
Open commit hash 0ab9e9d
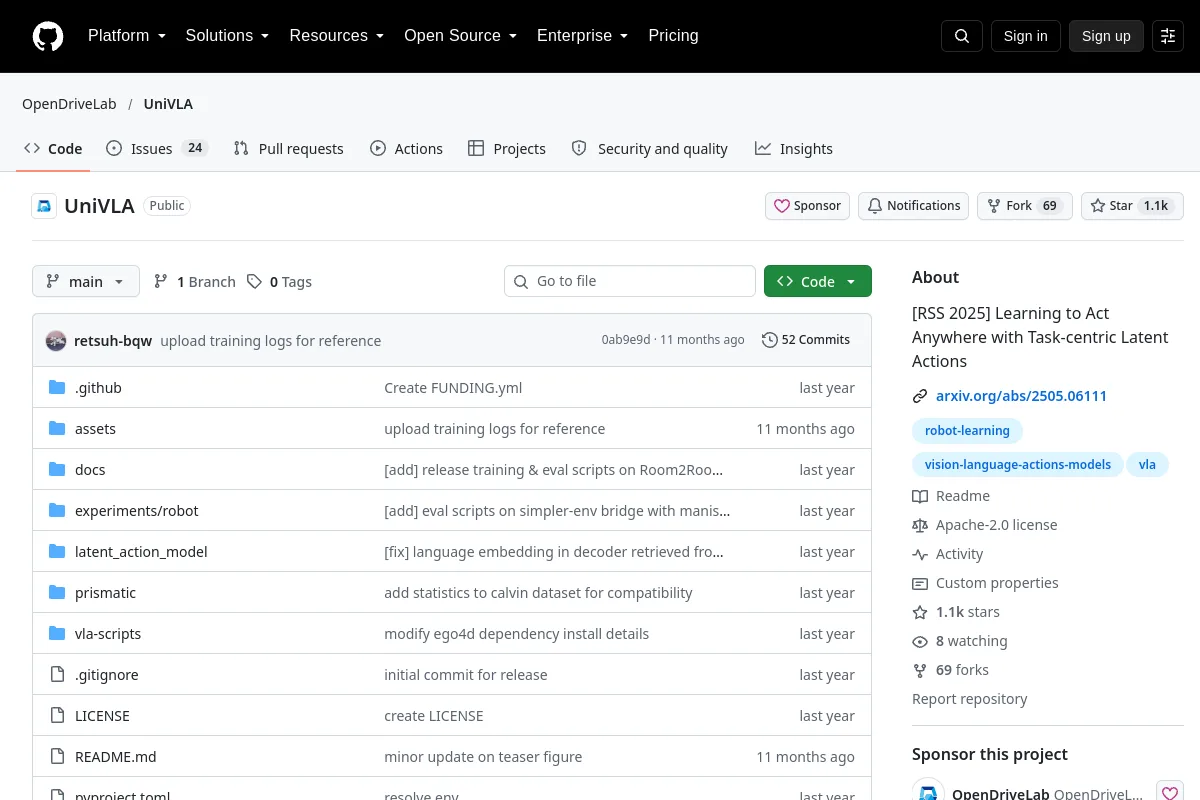tap(626, 340)
